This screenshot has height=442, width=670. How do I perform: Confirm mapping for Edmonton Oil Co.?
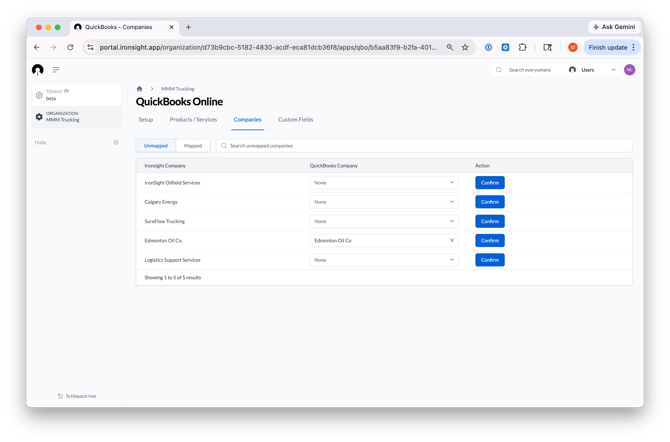click(x=490, y=240)
